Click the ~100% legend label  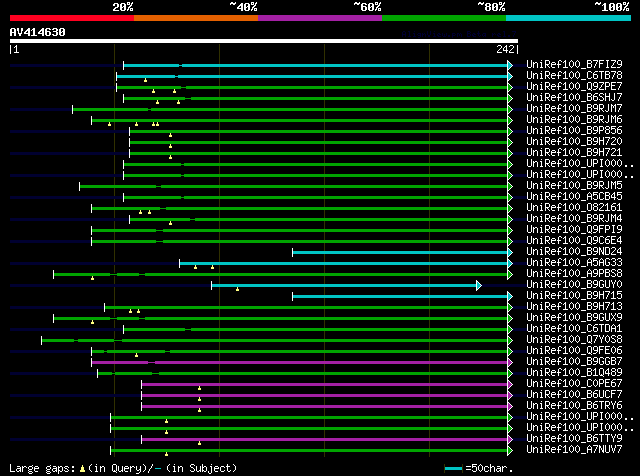612,7
